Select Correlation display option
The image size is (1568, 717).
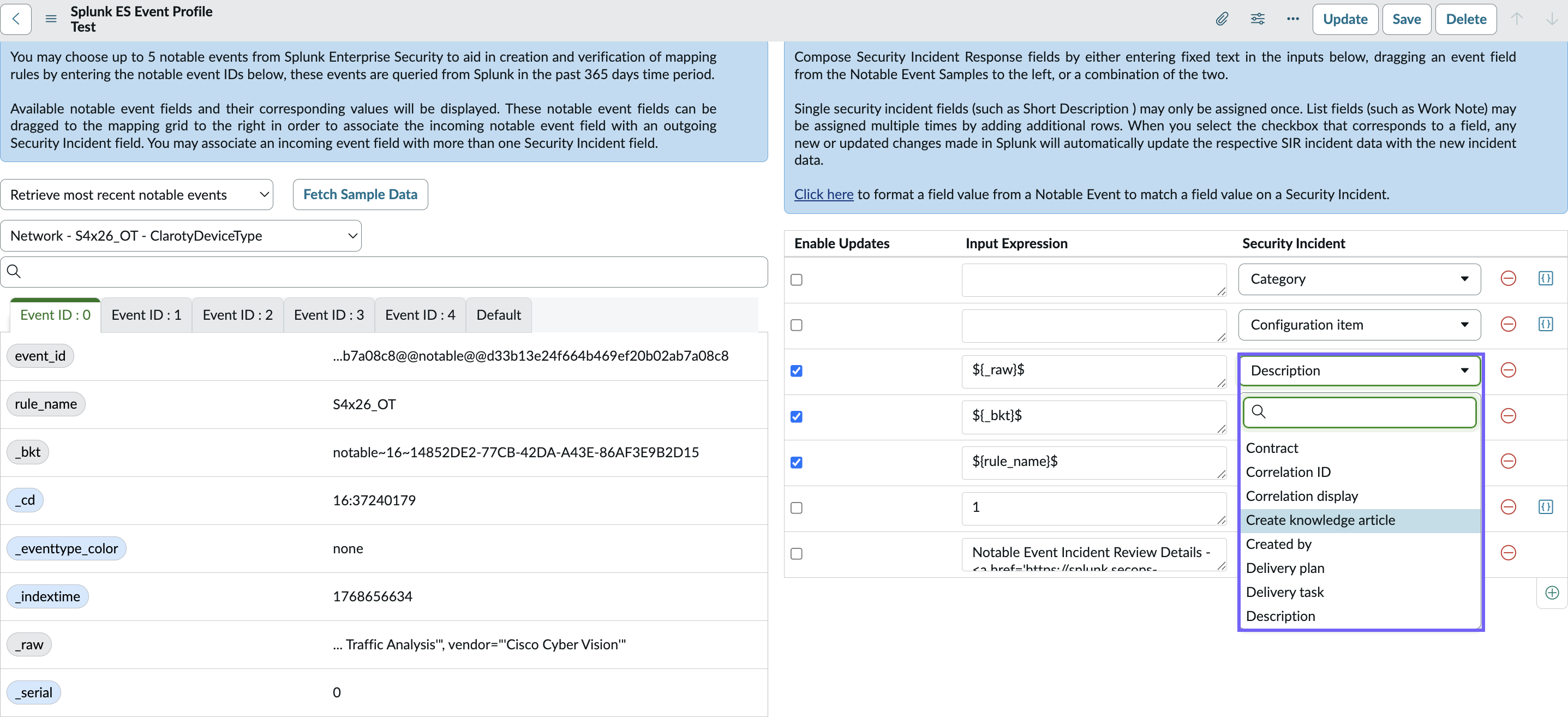[1360, 496]
